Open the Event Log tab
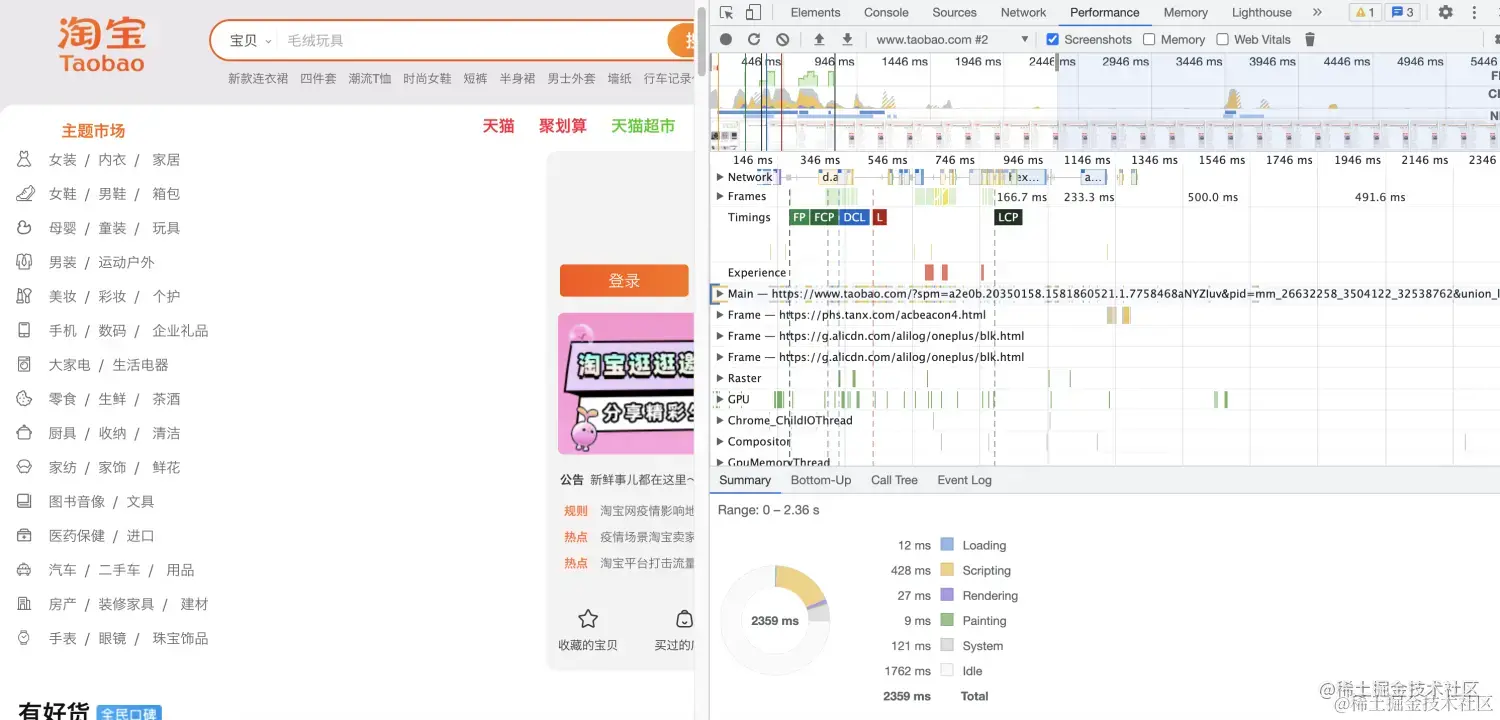Image resolution: width=1500 pixels, height=720 pixels. pyautogui.click(x=964, y=480)
